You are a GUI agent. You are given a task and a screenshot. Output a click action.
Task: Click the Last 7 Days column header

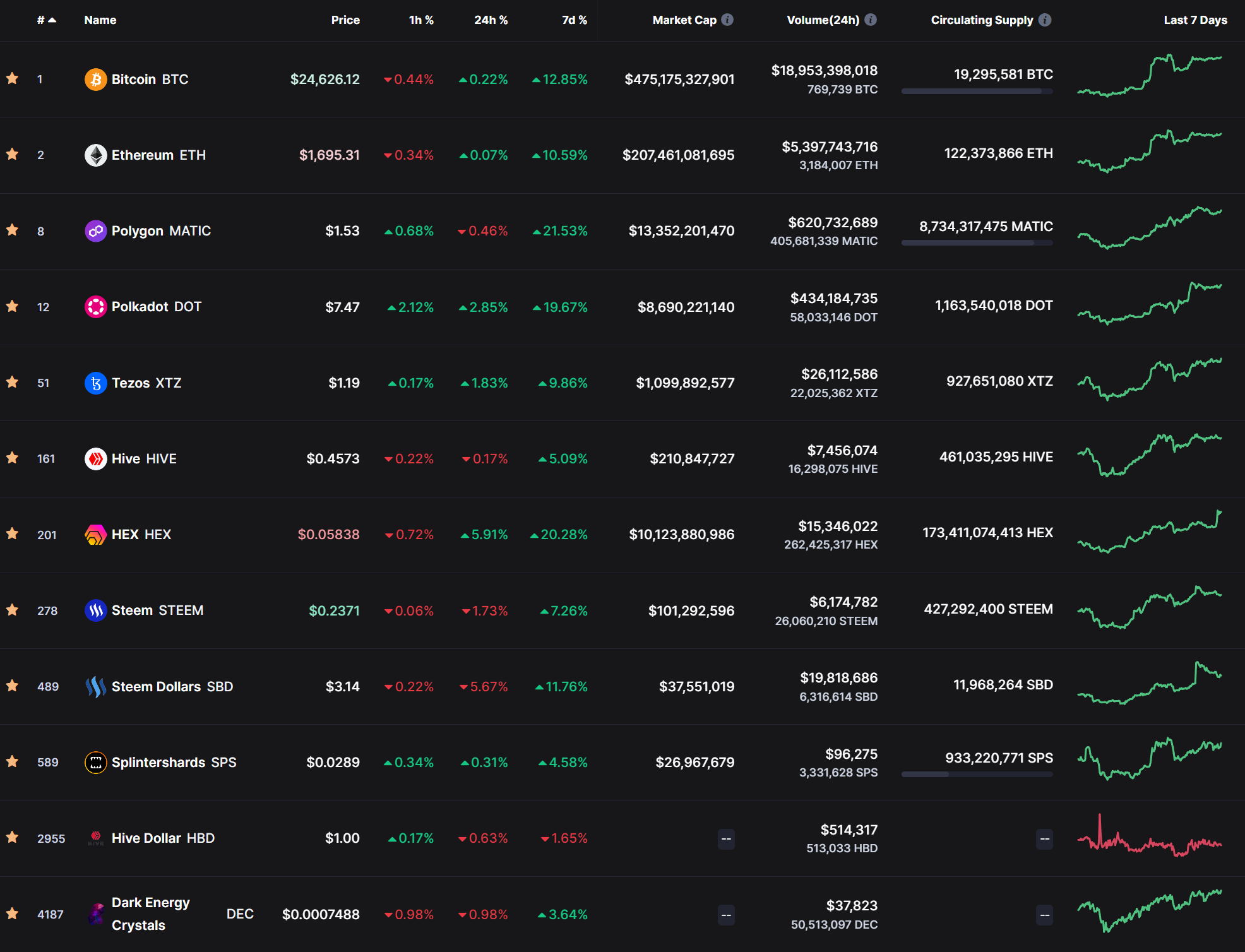[x=1195, y=20]
